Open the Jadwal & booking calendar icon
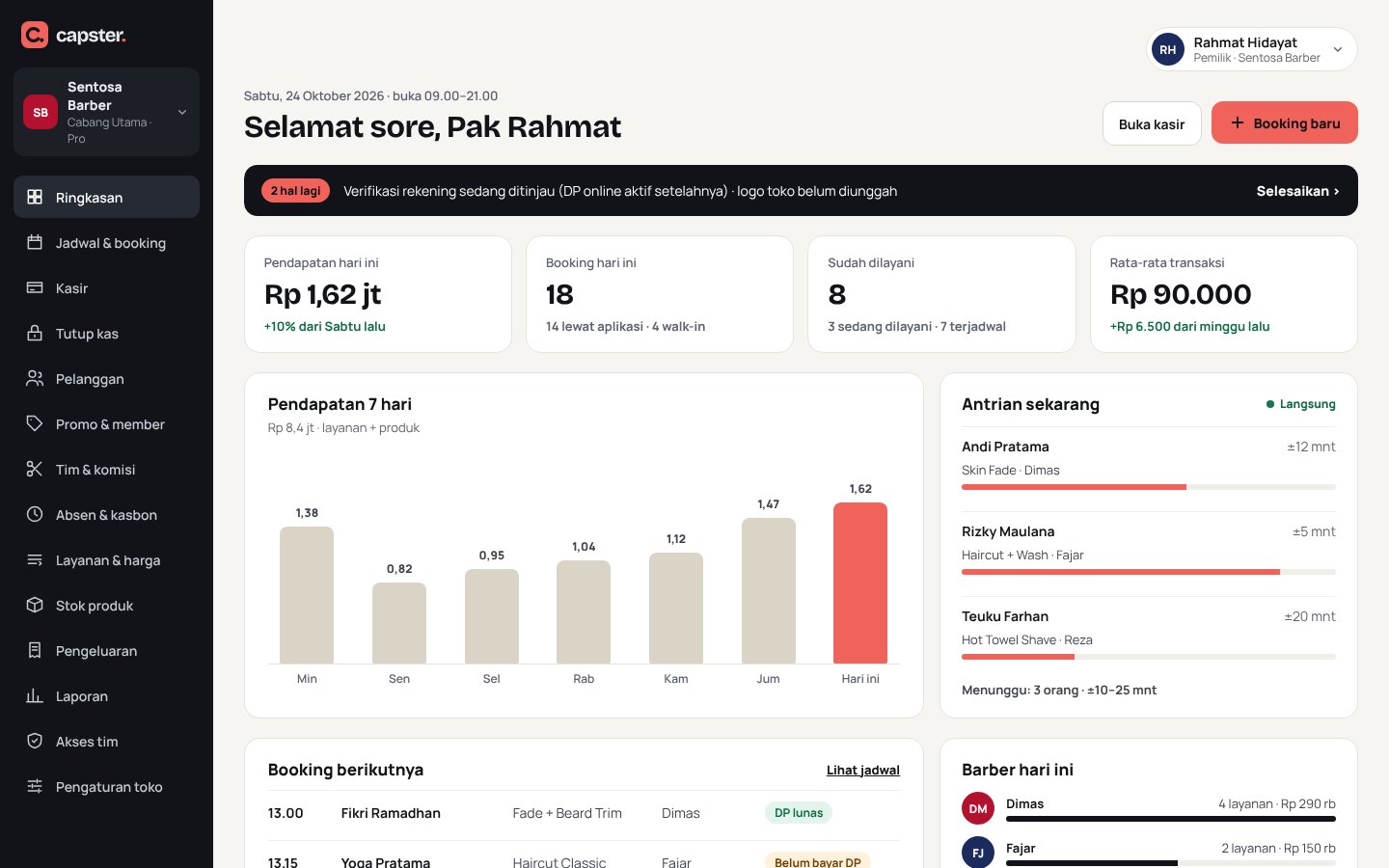The image size is (1389, 868). [35, 243]
